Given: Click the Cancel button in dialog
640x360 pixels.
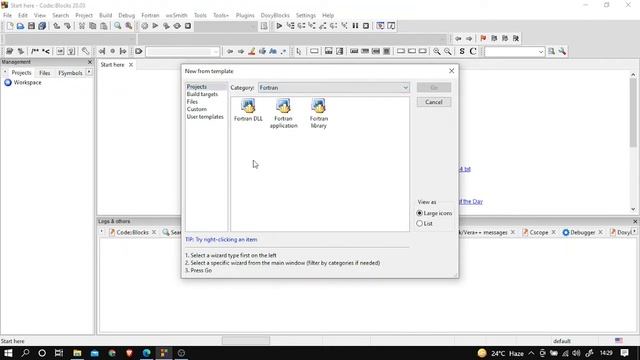Looking at the screenshot, I should point(434,102).
